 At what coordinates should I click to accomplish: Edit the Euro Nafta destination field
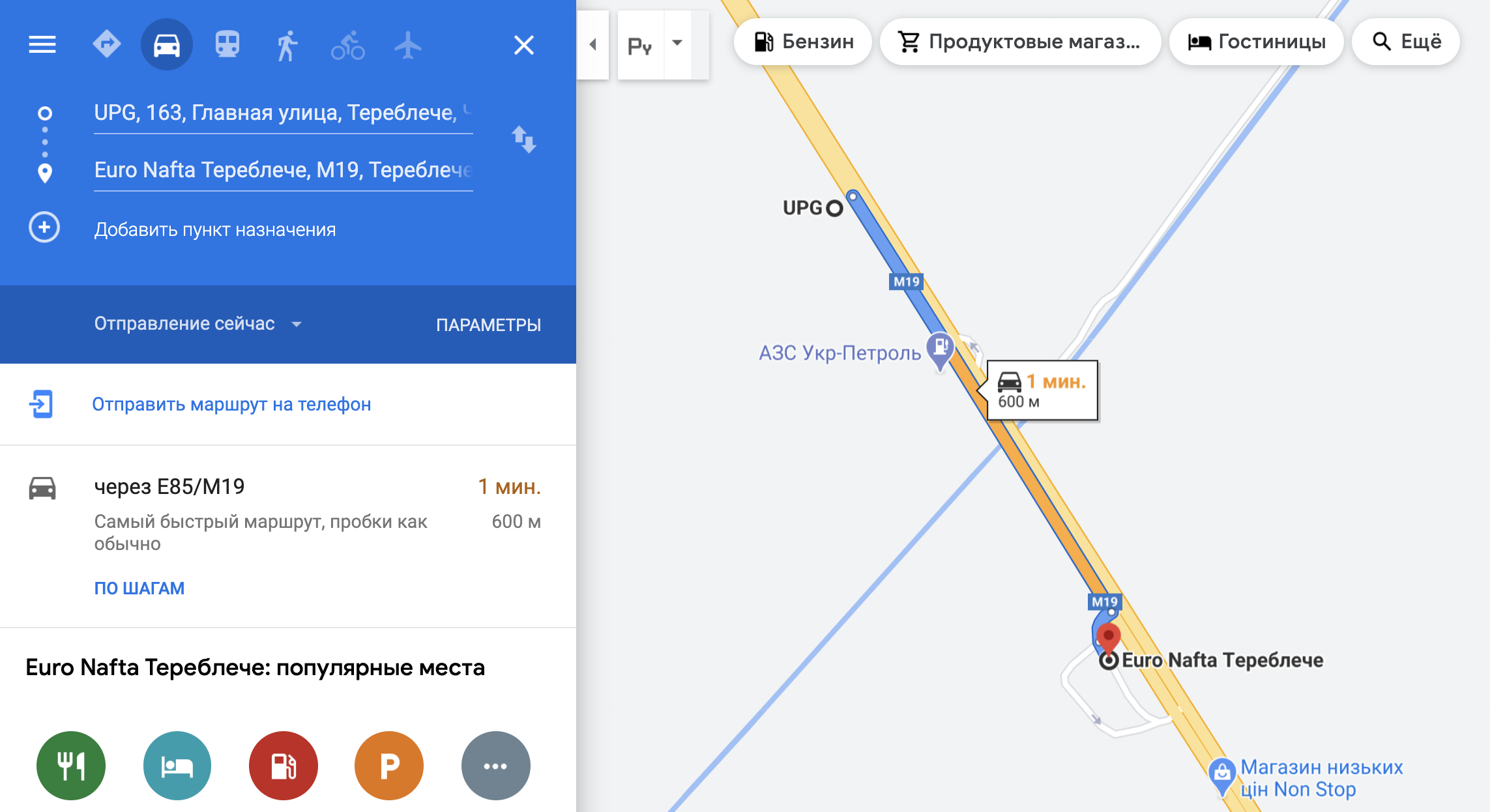284,171
